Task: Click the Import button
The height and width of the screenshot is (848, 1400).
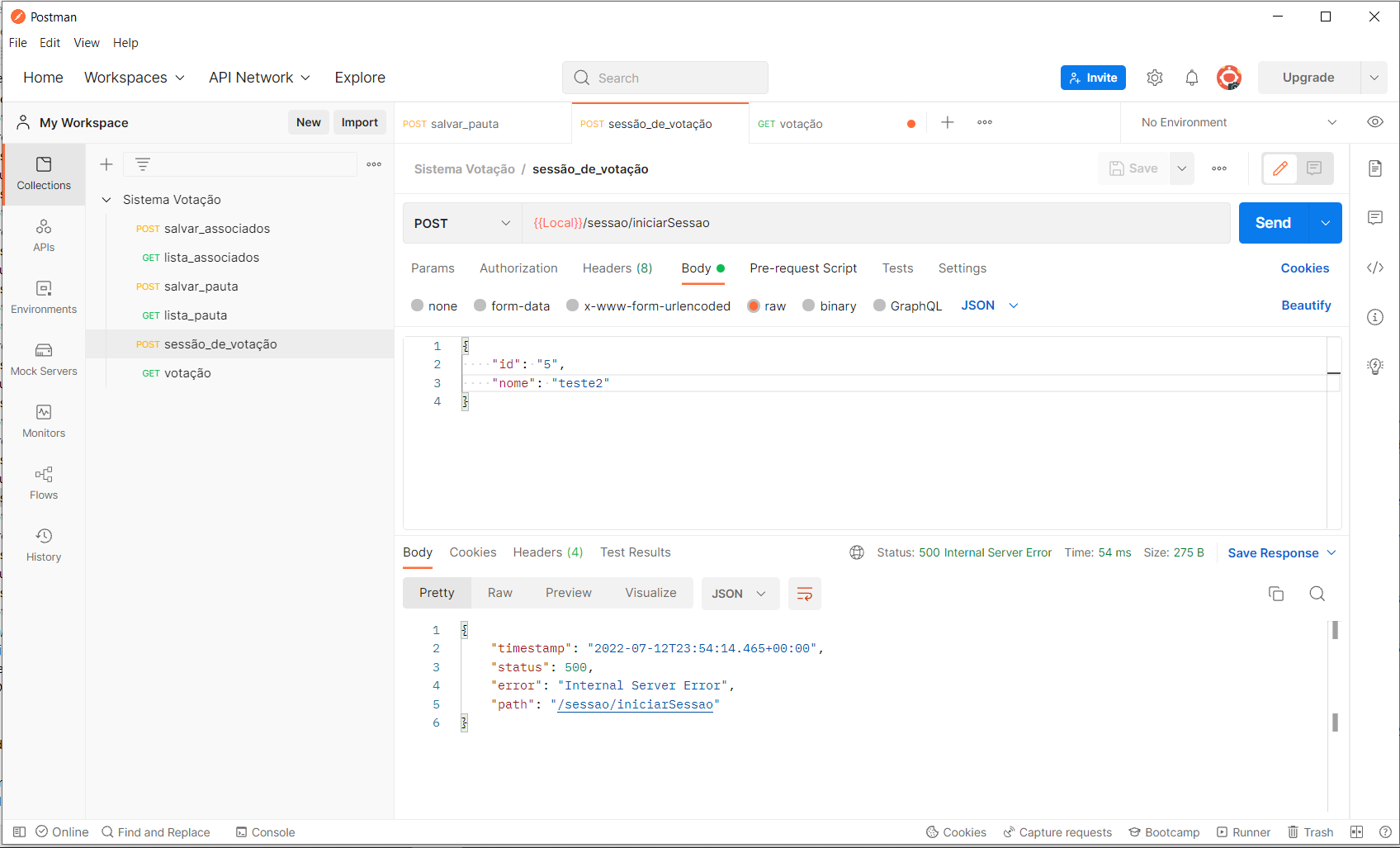Action: click(360, 122)
